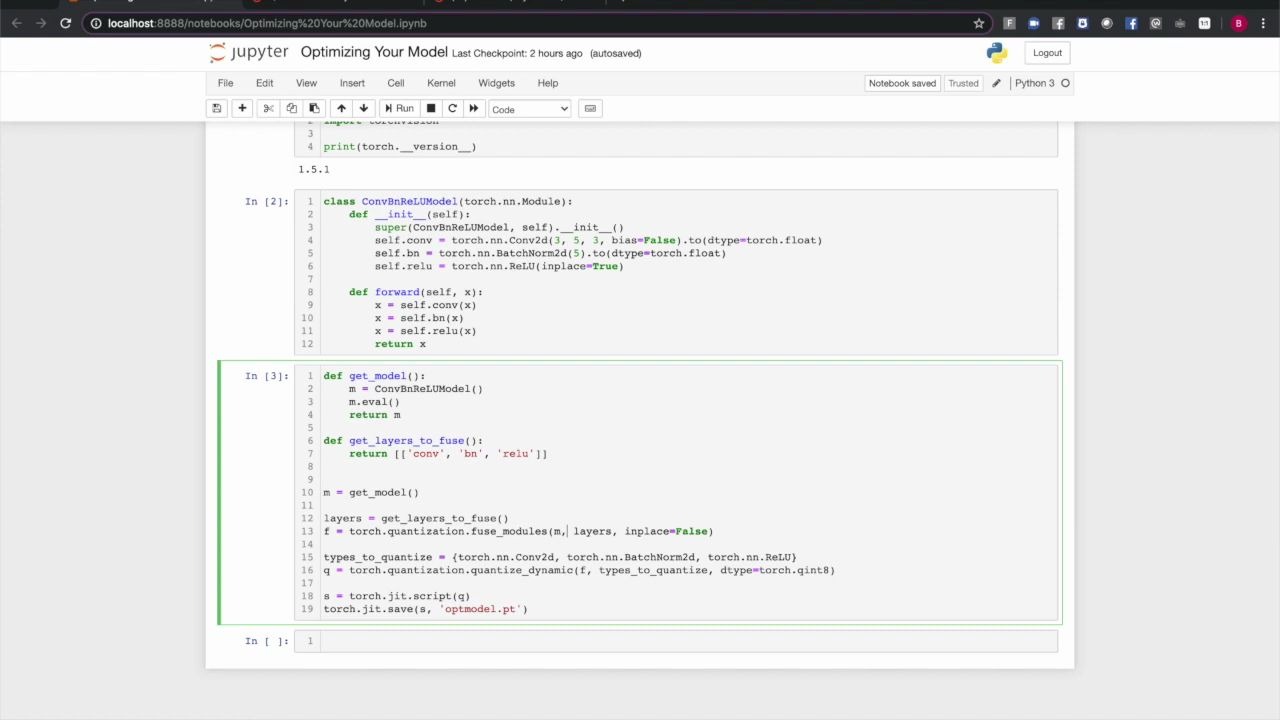Move the selected cell up

[341, 109]
